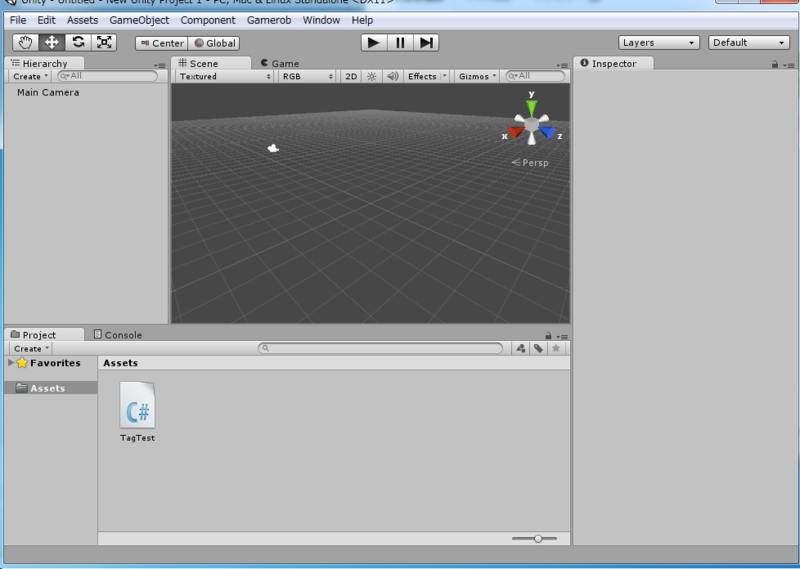The height and width of the screenshot is (569, 800).
Task: Toggle Persp projection label
Action: pos(530,162)
